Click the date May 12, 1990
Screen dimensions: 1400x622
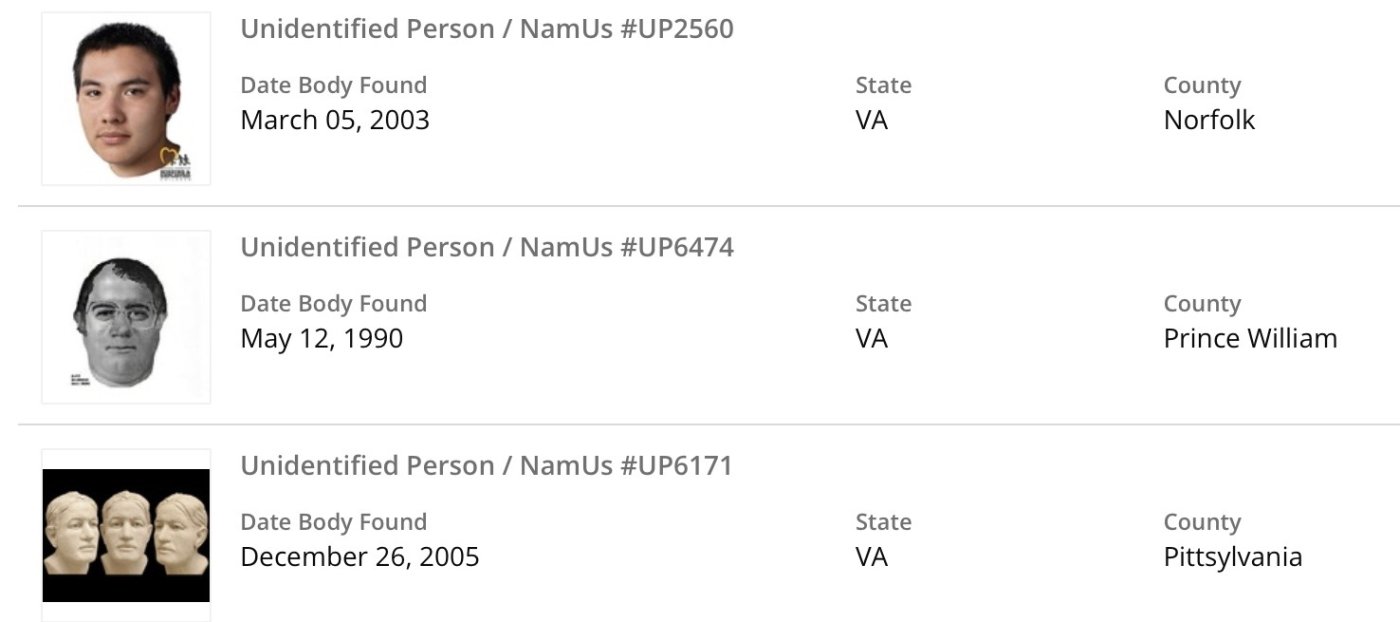(x=321, y=338)
